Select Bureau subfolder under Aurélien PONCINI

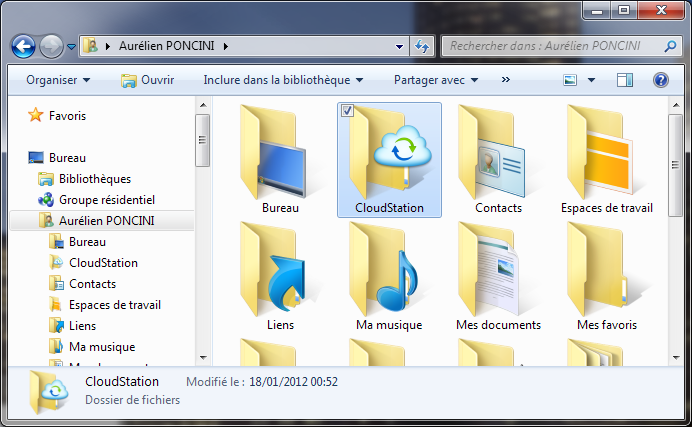coord(87,242)
